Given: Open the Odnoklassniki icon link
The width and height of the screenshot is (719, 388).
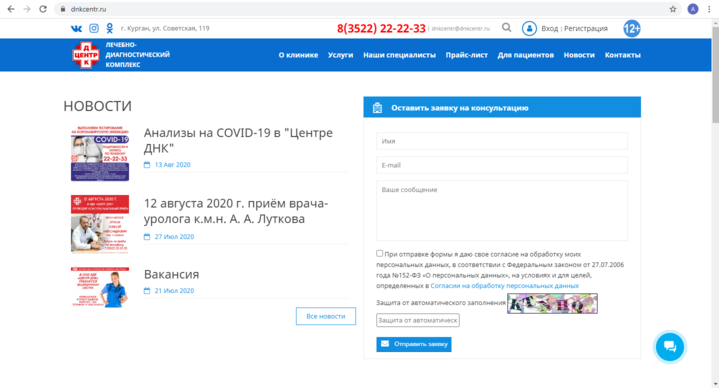Looking at the screenshot, I should coord(110,28).
